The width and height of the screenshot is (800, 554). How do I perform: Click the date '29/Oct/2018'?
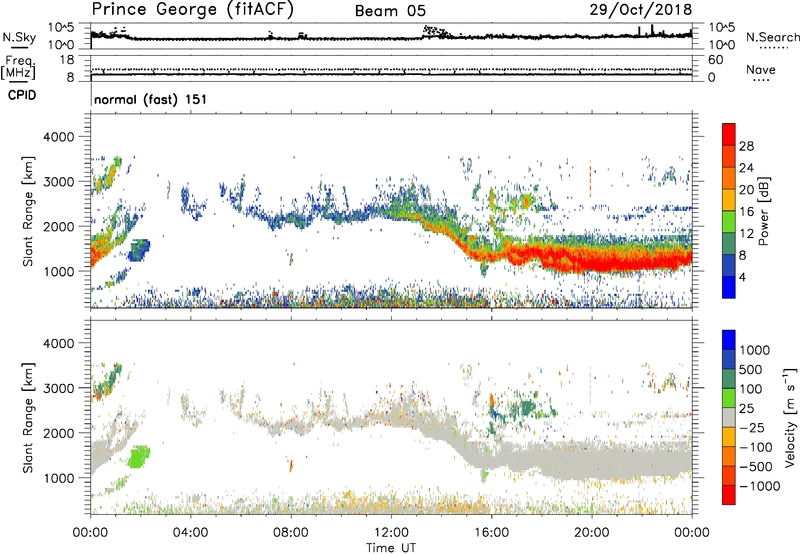pyautogui.click(x=641, y=10)
